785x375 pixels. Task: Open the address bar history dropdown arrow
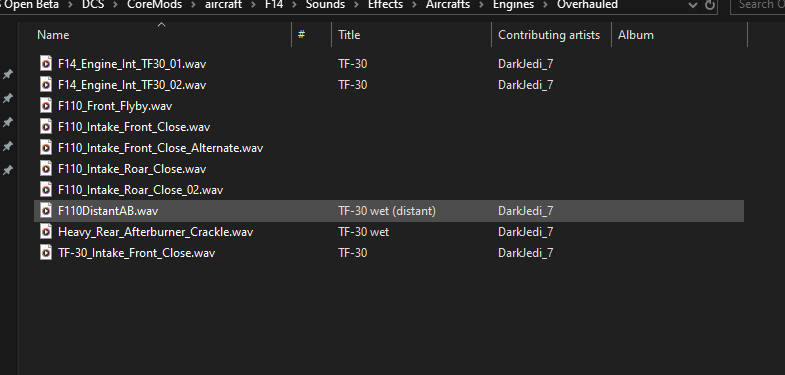click(x=693, y=5)
